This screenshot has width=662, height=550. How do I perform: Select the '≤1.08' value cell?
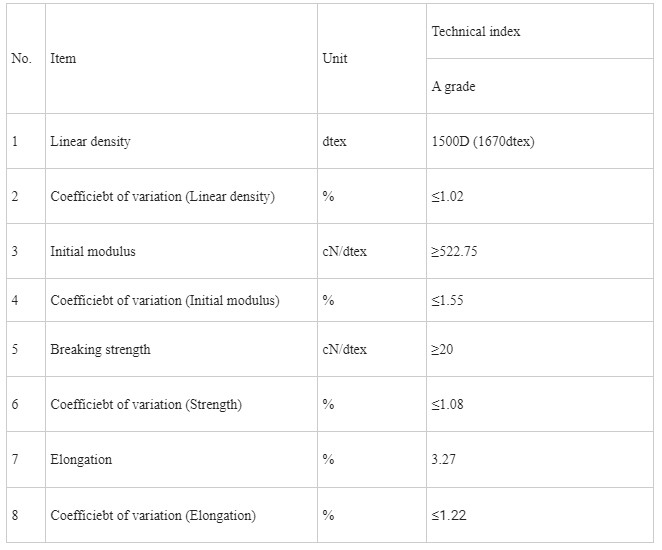coord(448,405)
